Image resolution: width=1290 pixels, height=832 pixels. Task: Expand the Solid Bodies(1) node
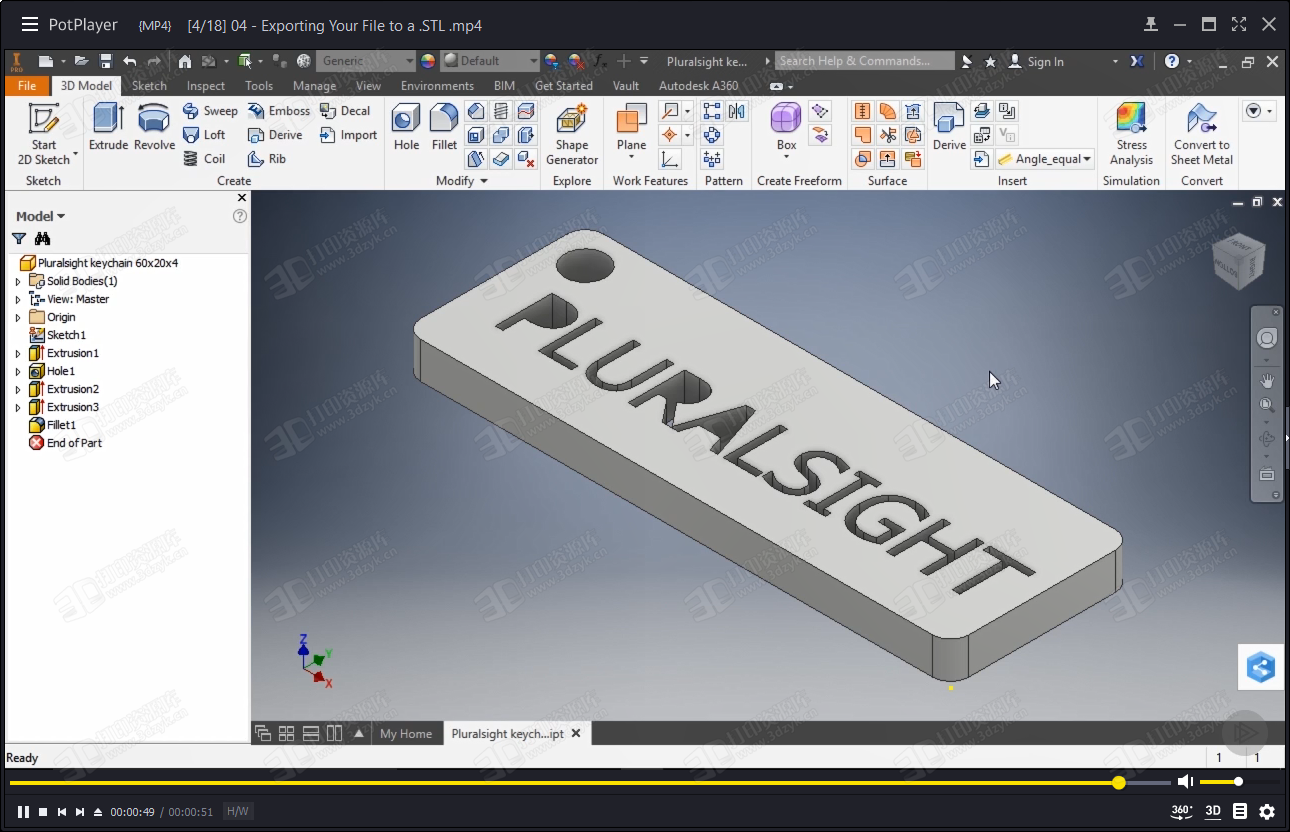[x=17, y=281]
